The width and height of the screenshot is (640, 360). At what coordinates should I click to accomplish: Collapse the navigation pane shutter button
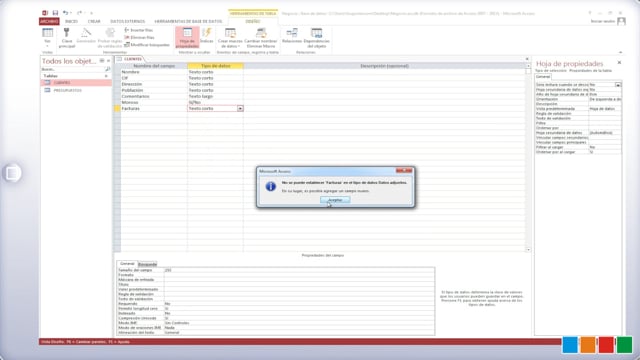[x=109, y=61]
